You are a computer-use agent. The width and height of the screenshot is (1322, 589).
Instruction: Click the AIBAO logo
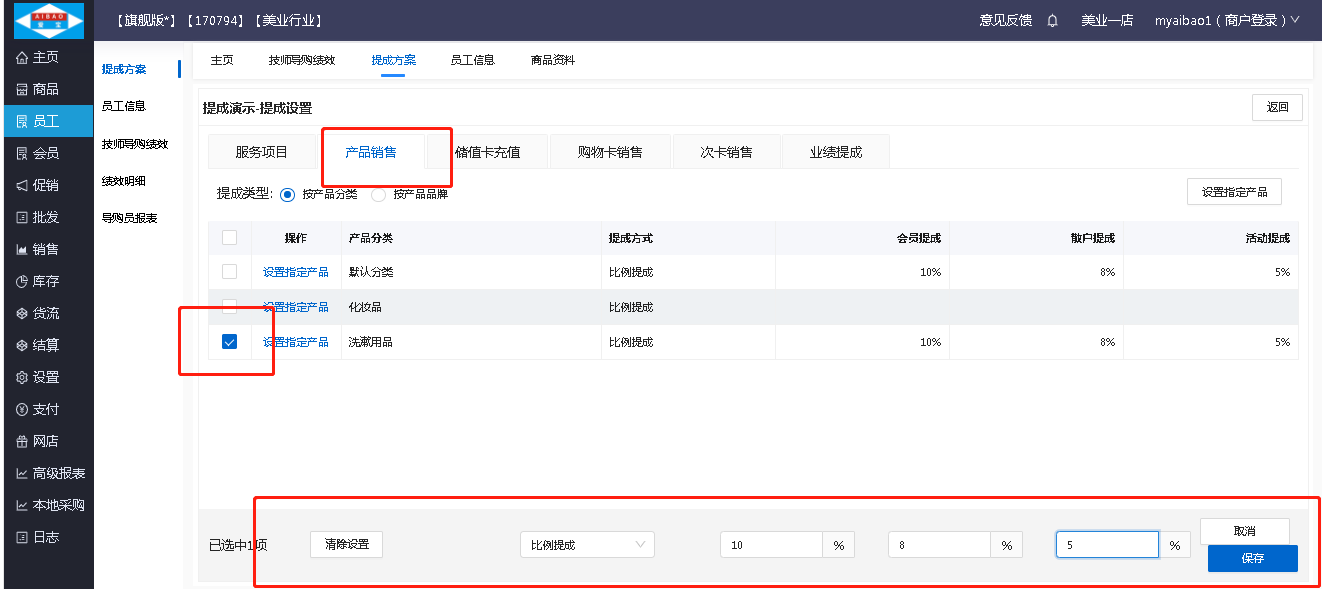(x=48, y=20)
